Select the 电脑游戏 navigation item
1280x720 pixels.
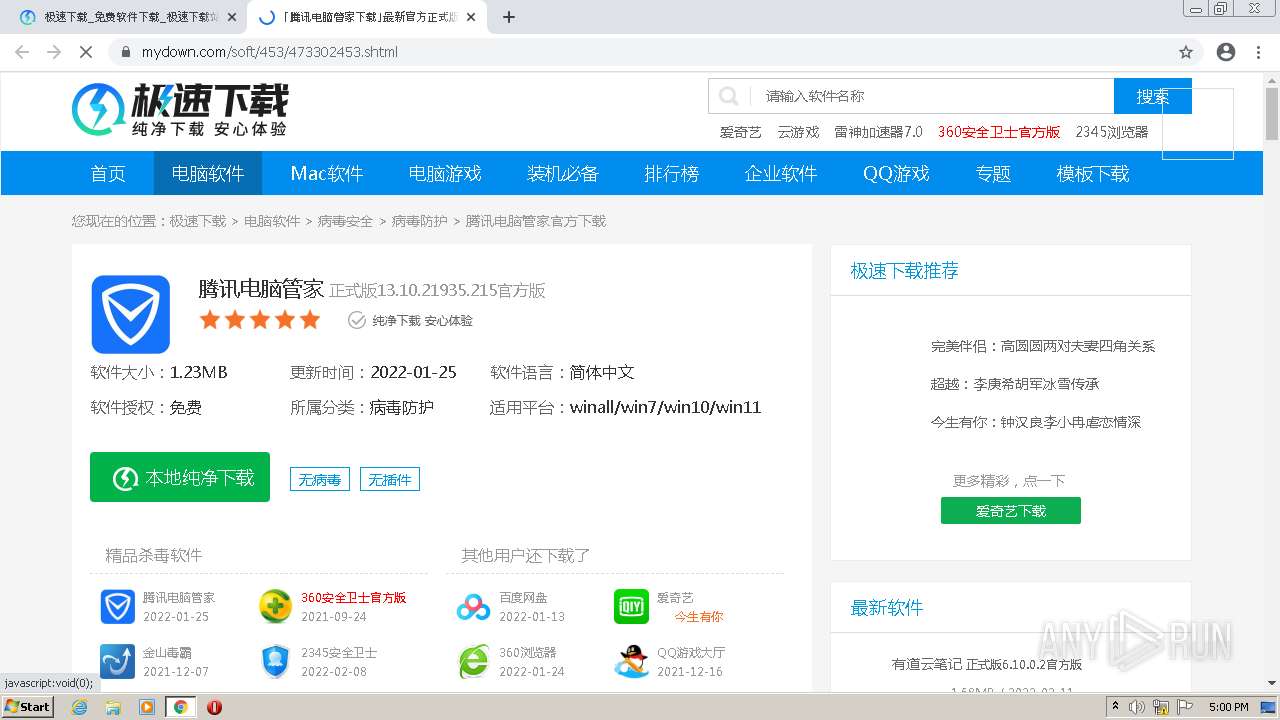tap(445, 173)
